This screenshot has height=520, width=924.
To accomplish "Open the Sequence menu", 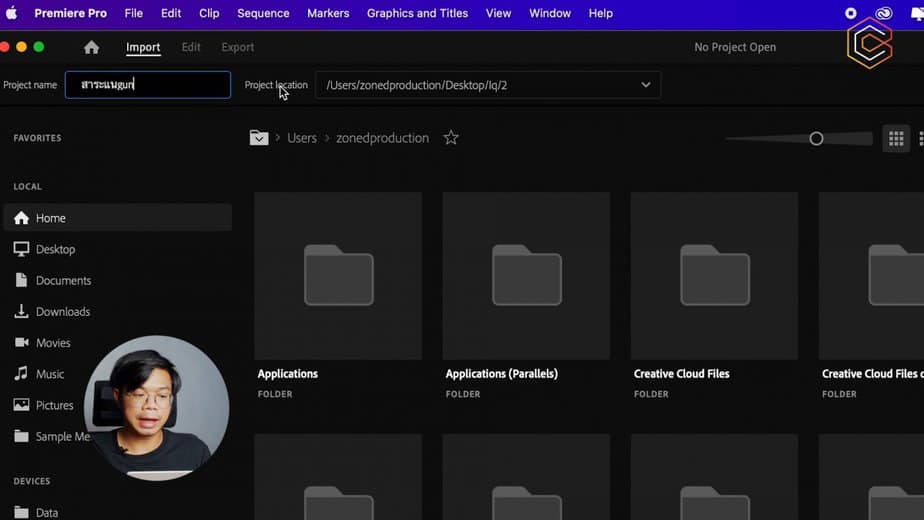I will [263, 13].
